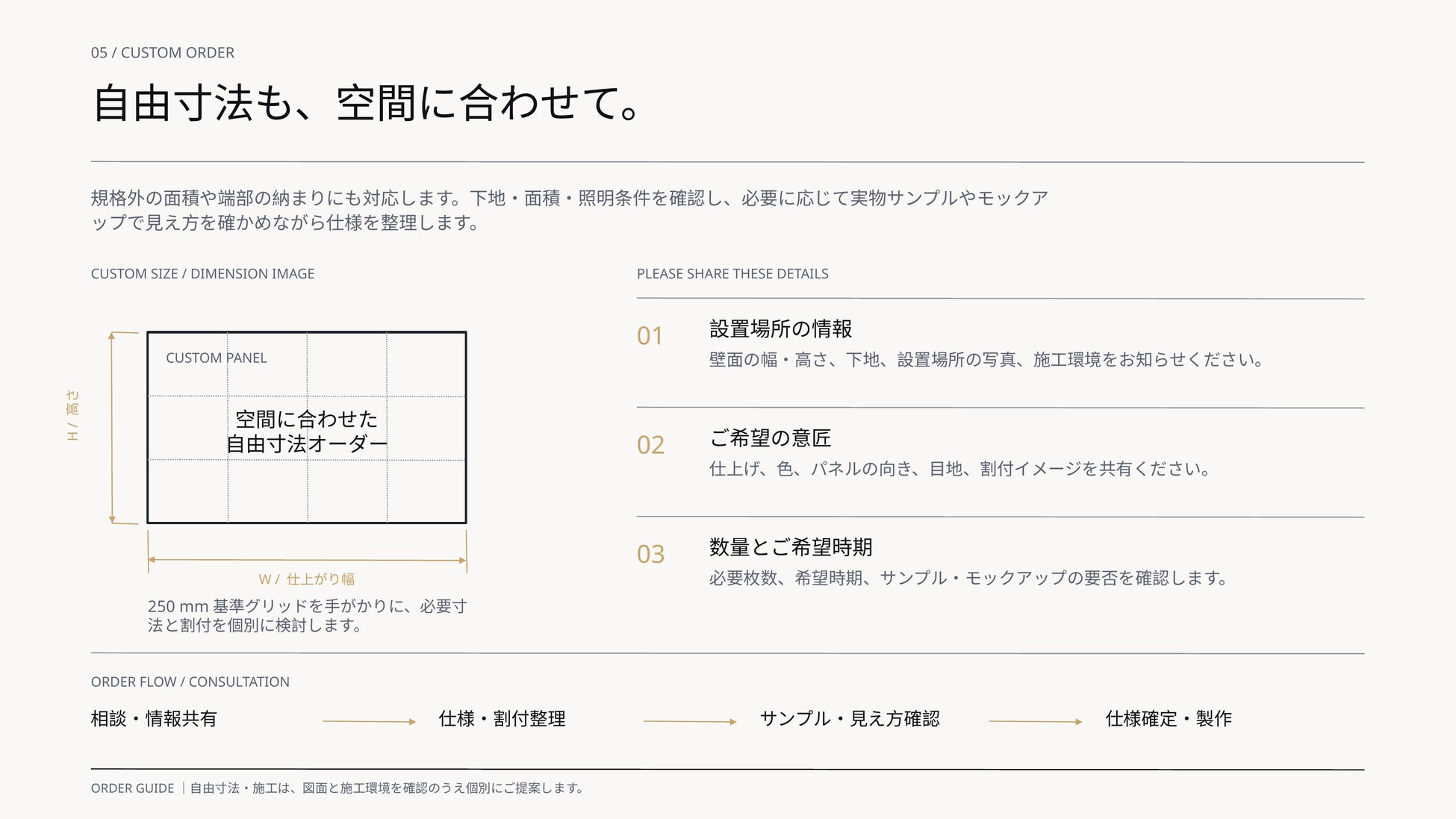Screen dimensions: 1456x819
Task: Select the 相談・情報共有 flow step
Action: coord(154,718)
